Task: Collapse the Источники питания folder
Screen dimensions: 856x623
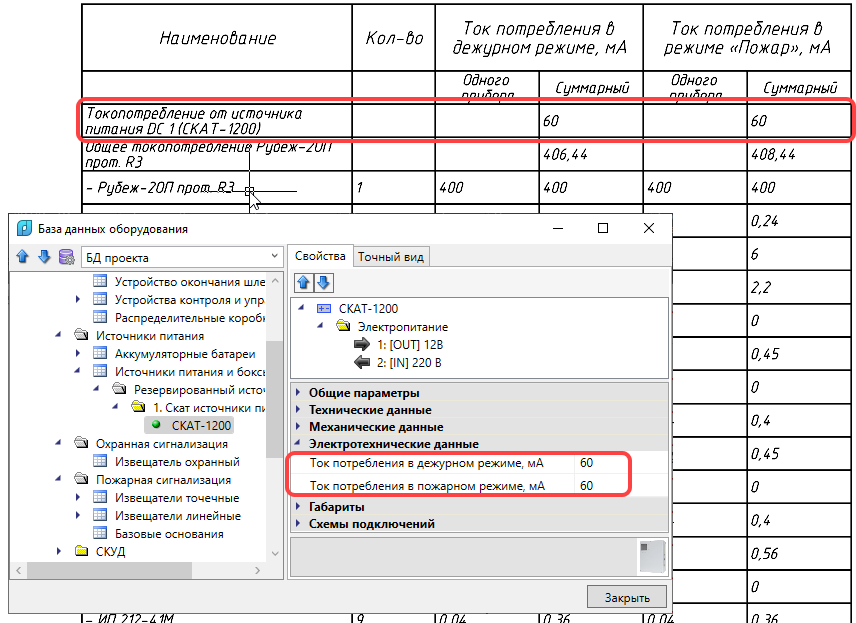Action: tap(58, 335)
